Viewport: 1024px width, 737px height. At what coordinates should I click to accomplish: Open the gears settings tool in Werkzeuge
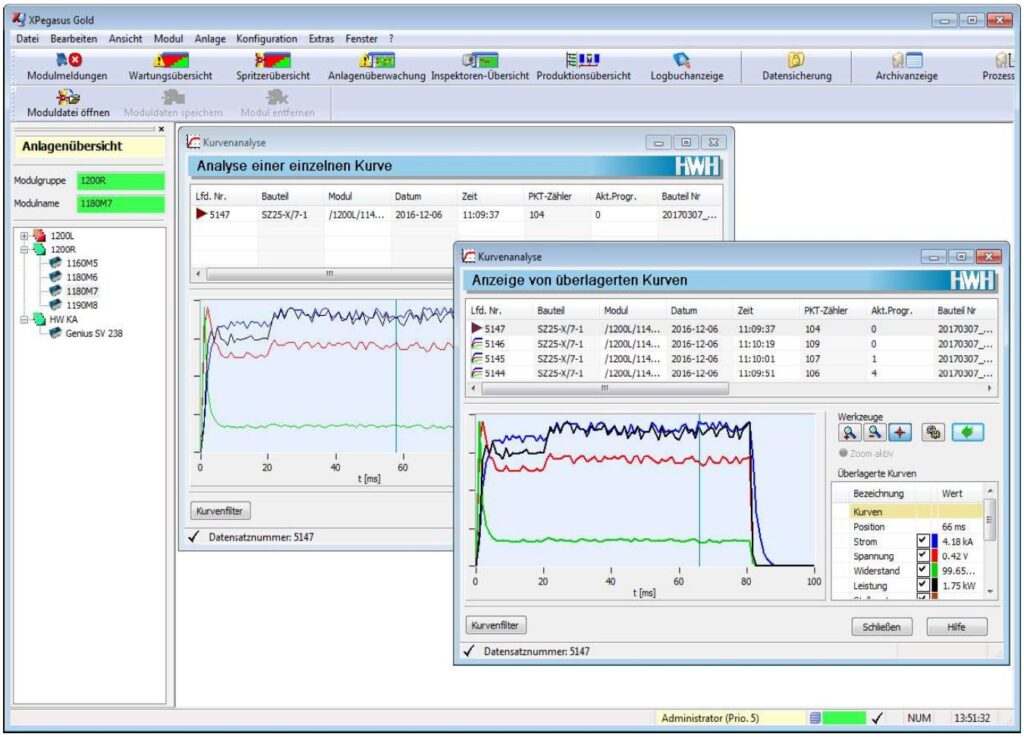pos(934,432)
